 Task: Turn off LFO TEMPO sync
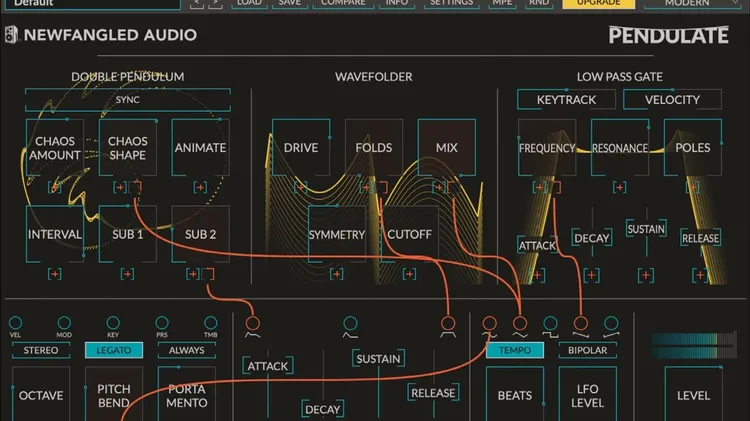point(515,350)
